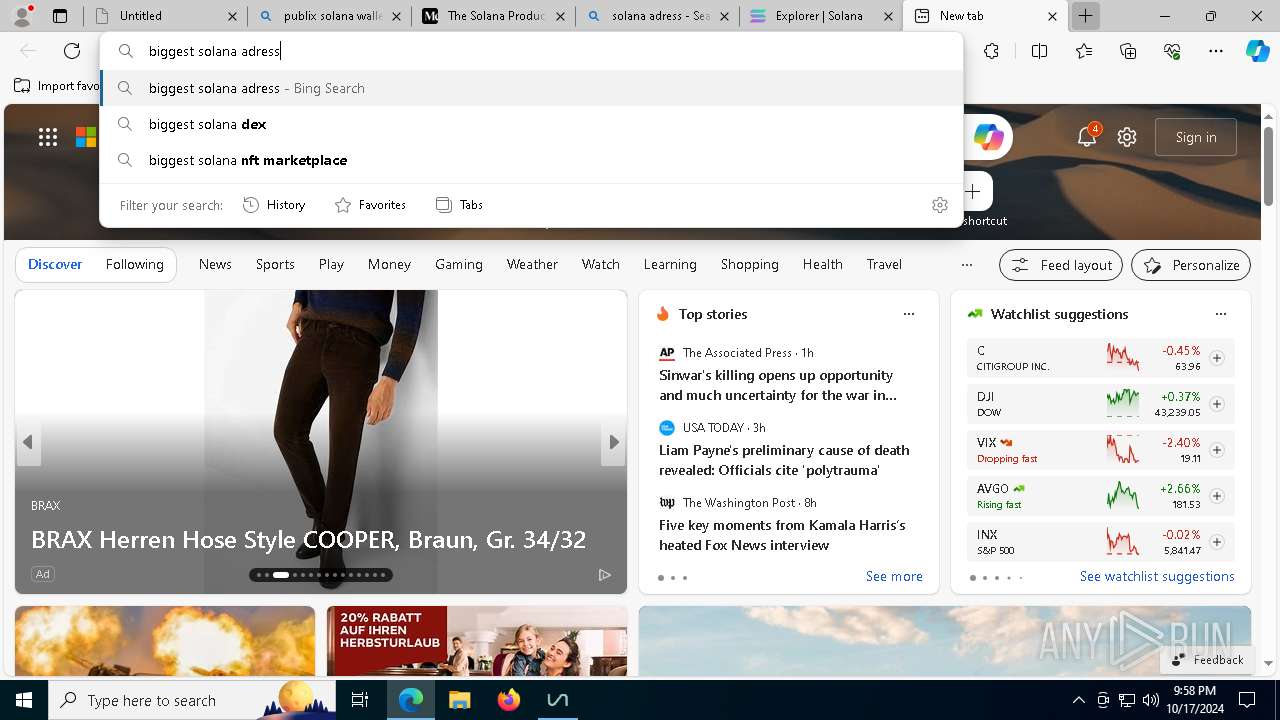The height and width of the screenshot is (720, 1280).
Task: Add DOW to watchlist
Action: click(1217, 404)
